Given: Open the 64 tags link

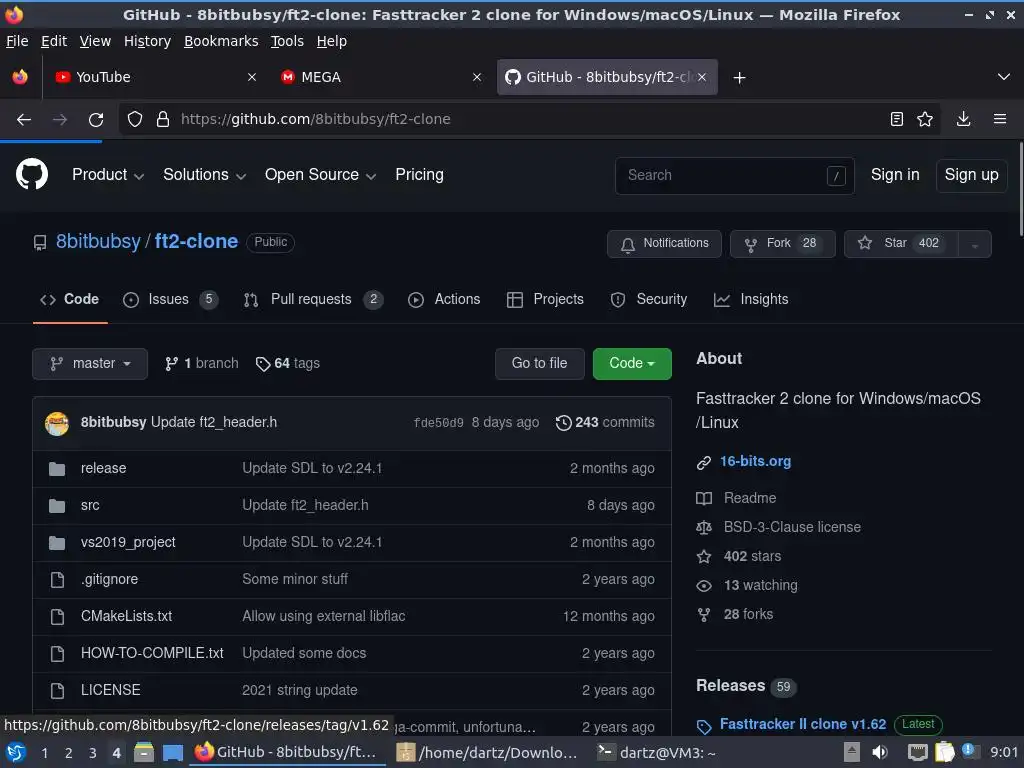Looking at the screenshot, I should click(x=288, y=364).
